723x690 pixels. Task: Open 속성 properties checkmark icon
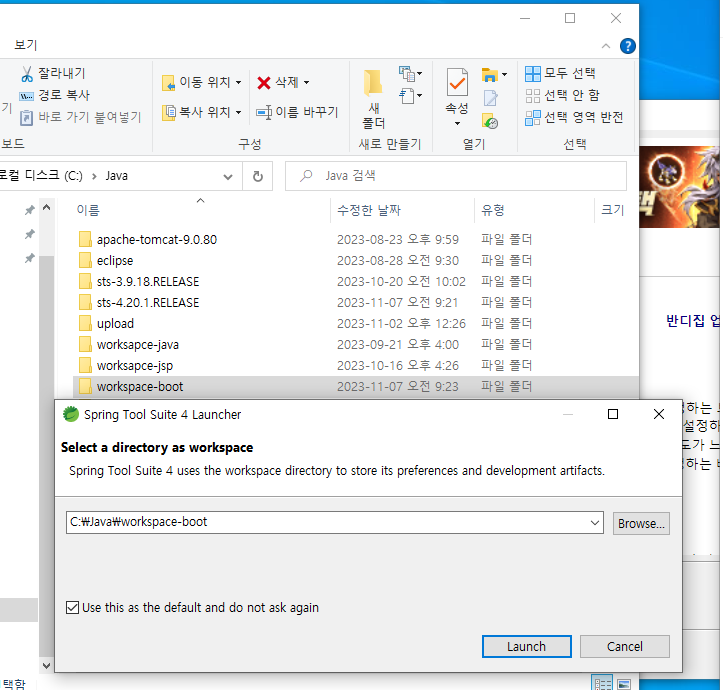coord(457,83)
